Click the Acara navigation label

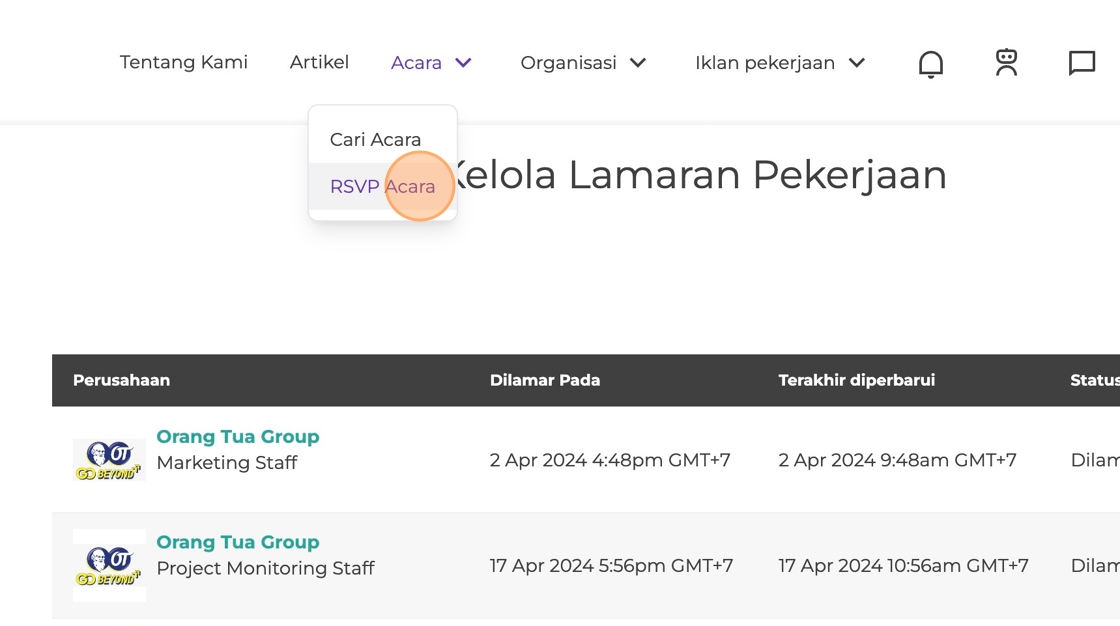click(x=416, y=63)
